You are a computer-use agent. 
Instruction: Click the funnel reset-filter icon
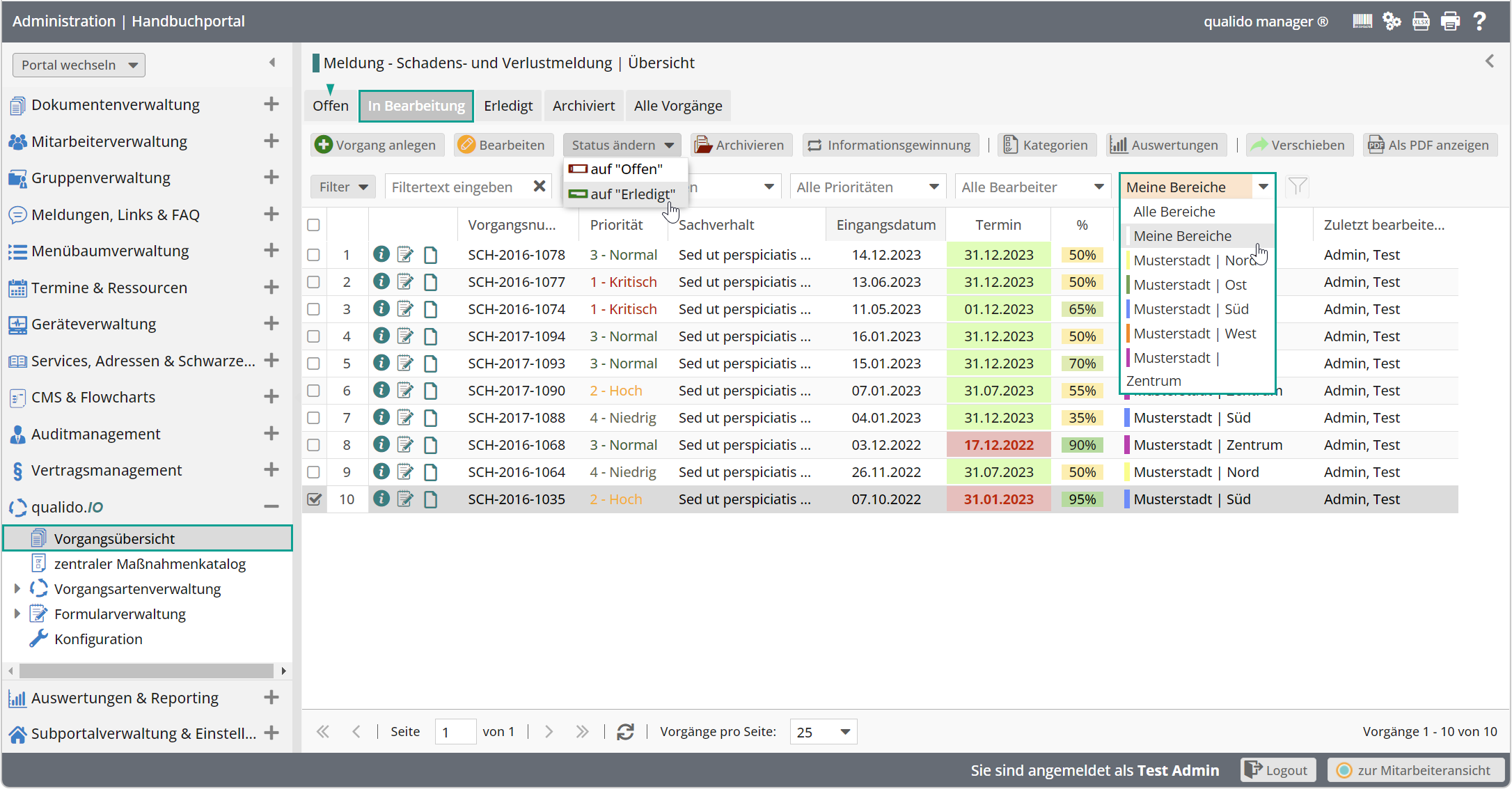pos(1298,187)
